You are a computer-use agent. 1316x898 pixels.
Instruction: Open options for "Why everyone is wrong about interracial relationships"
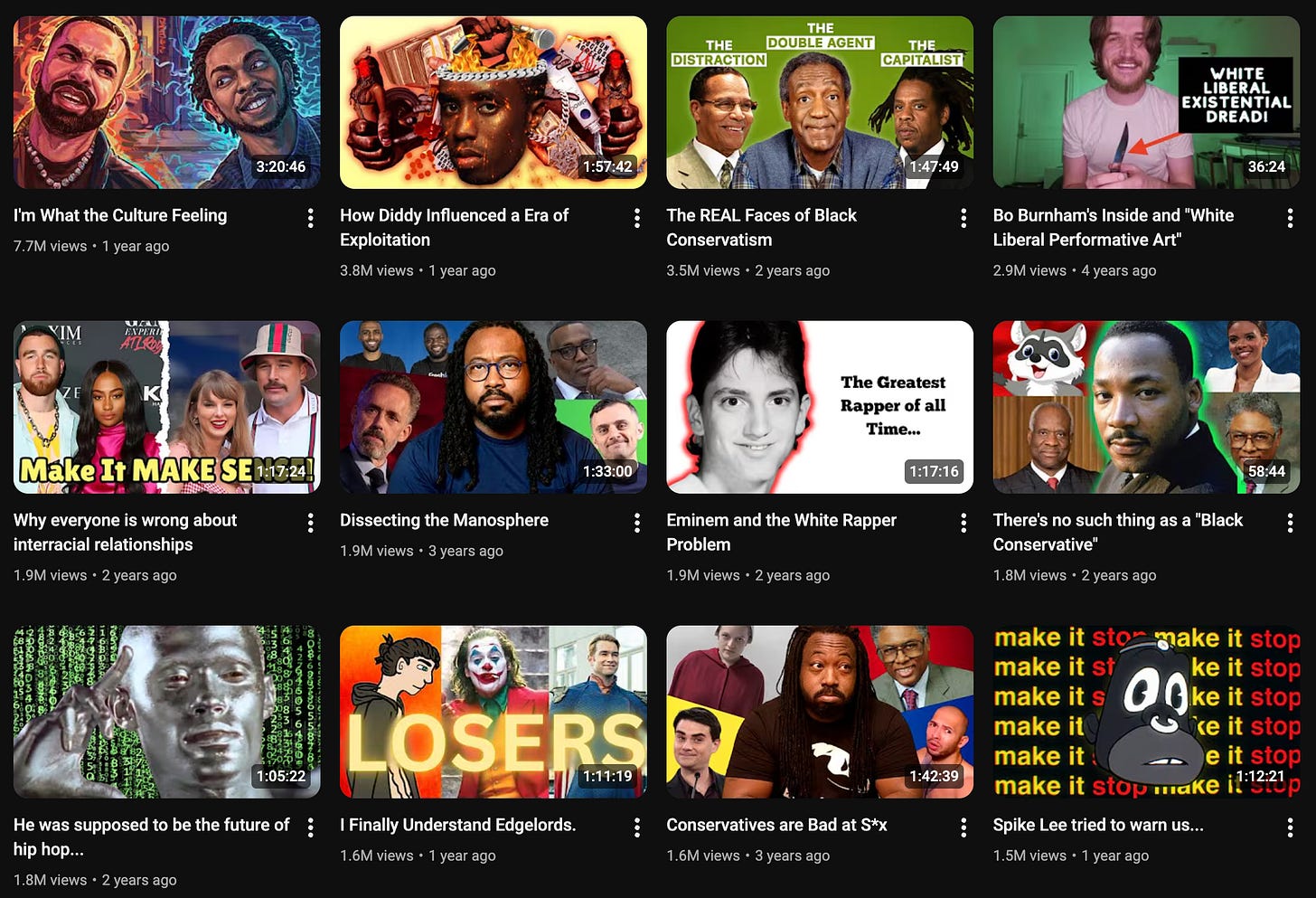tap(310, 523)
